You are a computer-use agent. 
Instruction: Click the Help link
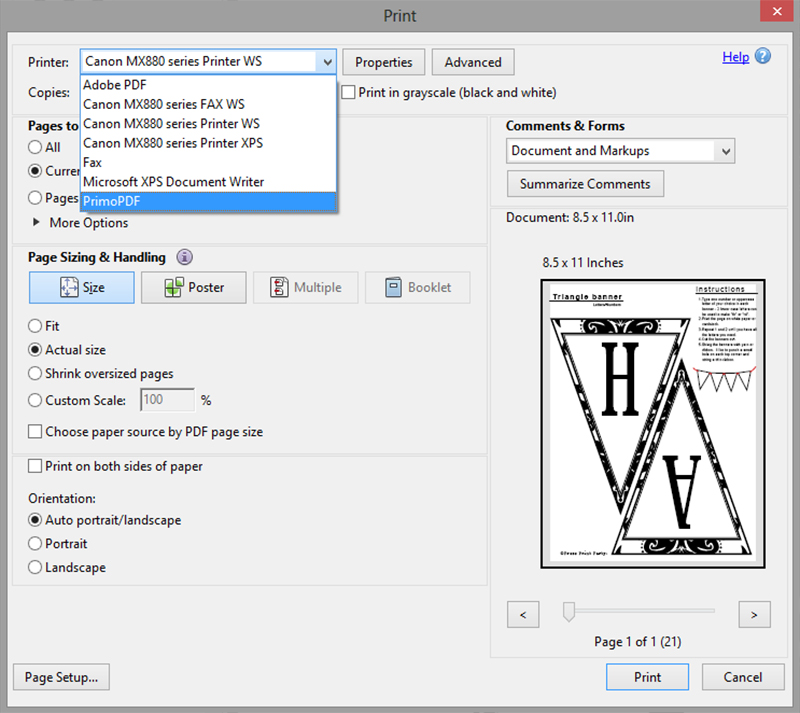[735, 57]
